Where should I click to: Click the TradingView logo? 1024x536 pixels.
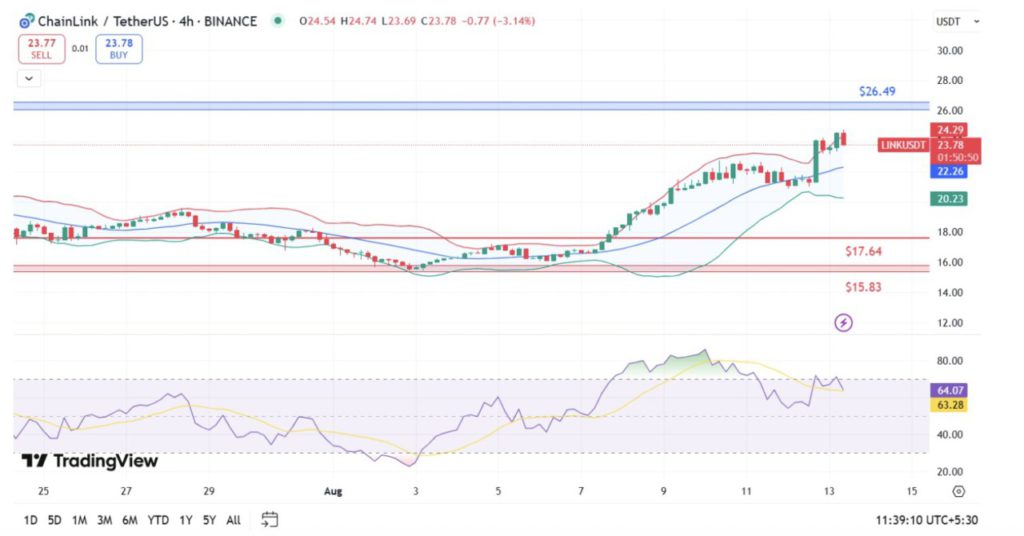90,461
